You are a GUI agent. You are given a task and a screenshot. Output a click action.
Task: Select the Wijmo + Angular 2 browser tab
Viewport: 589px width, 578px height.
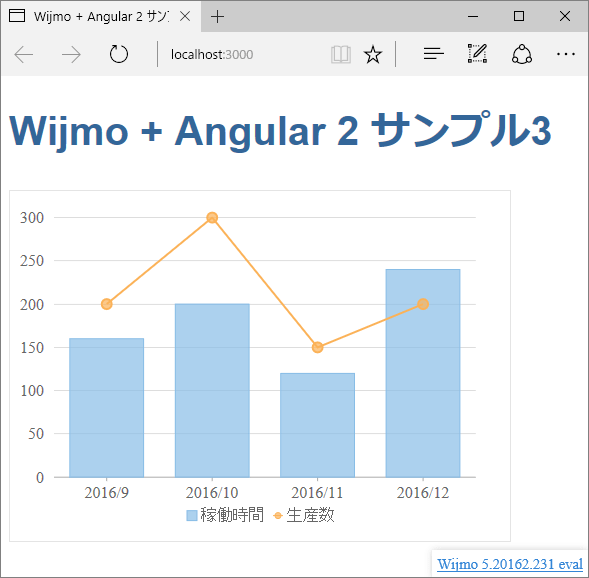tap(101, 17)
